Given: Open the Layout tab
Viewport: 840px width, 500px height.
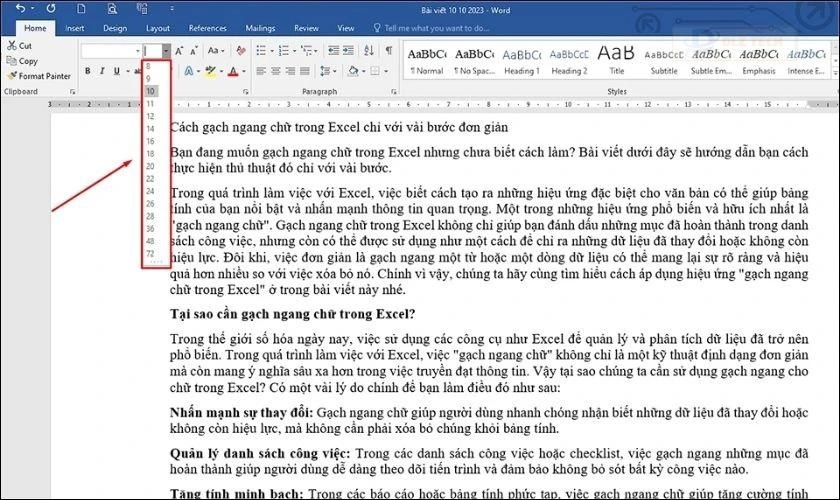Looking at the screenshot, I should [x=158, y=28].
